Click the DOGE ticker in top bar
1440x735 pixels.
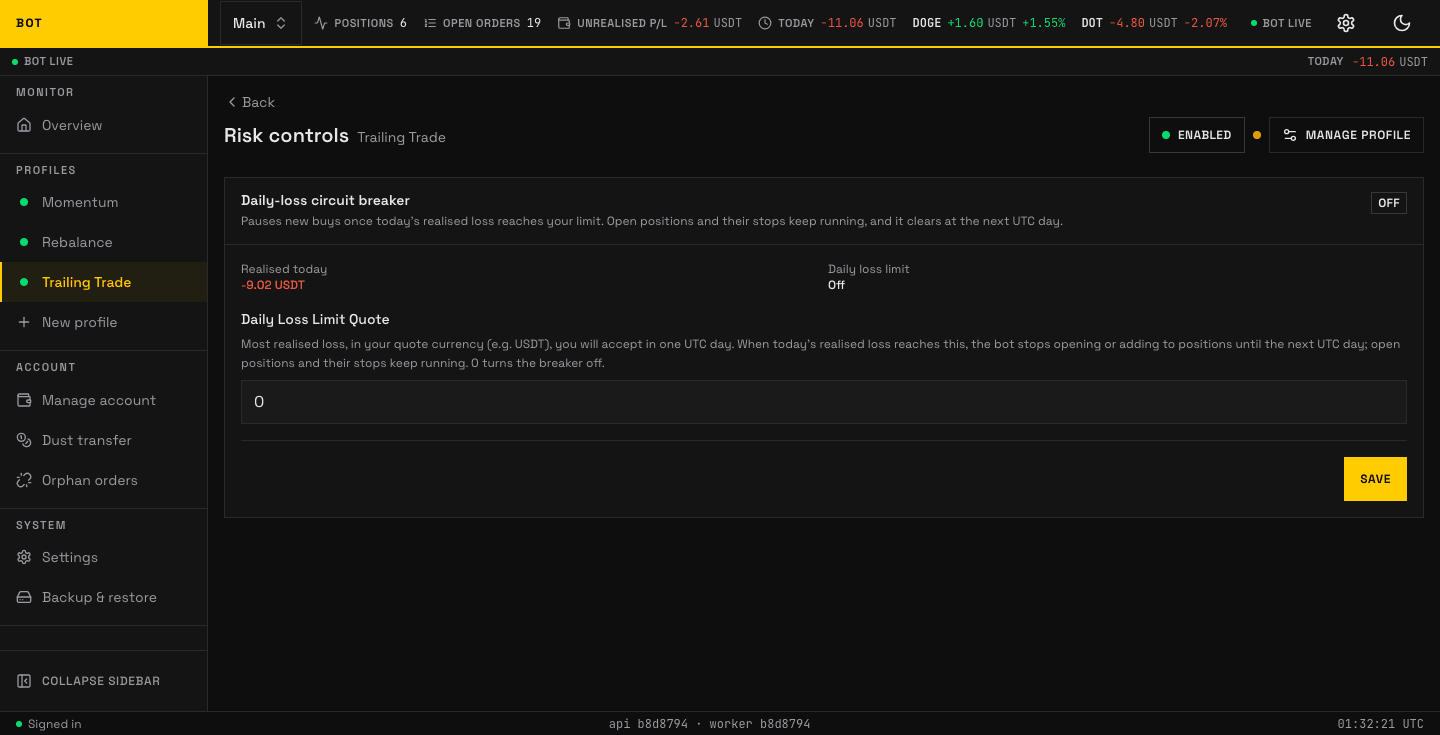click(x=989, y=23)
